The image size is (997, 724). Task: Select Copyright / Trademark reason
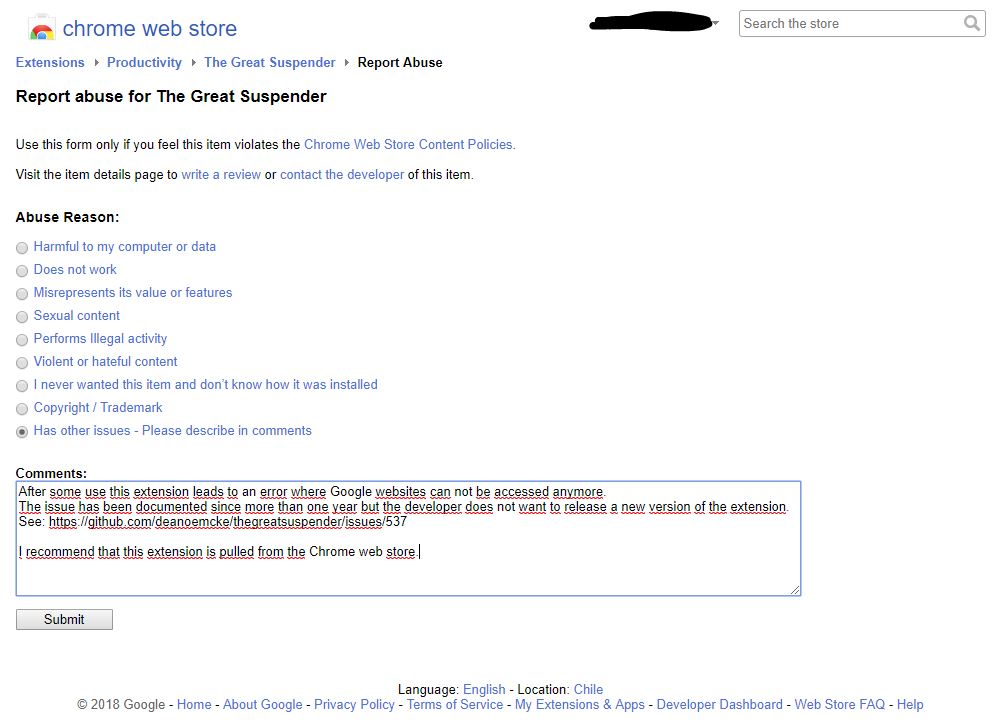[x=22, y=409]
